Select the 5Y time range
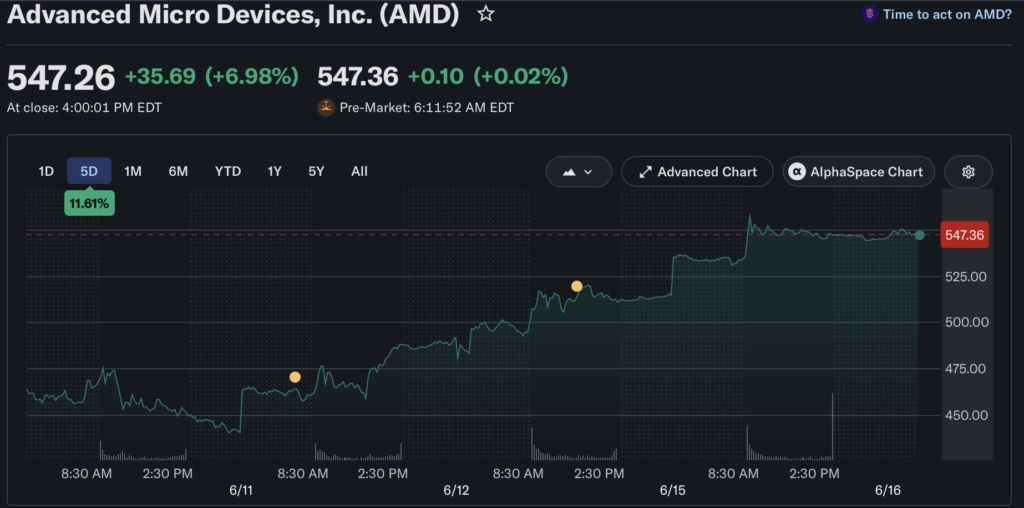1024x508 pixels. point(316,172)
